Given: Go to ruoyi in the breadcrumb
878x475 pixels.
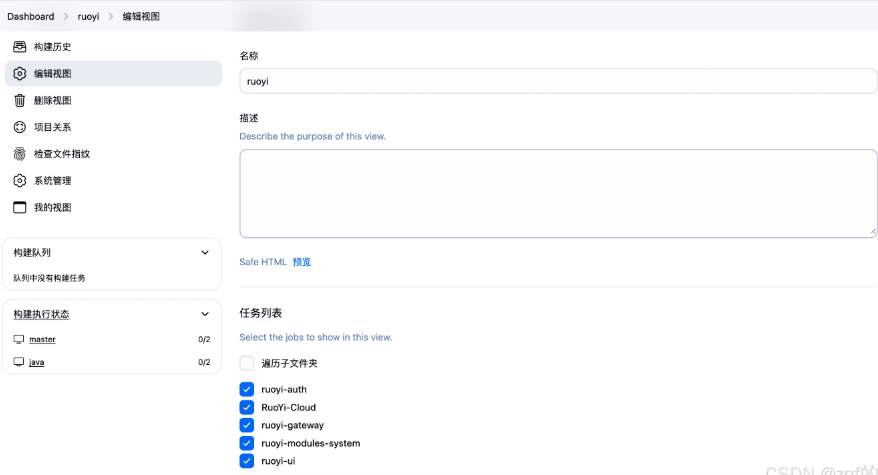Looking at the screenshot, I should [x=88, y=17].
